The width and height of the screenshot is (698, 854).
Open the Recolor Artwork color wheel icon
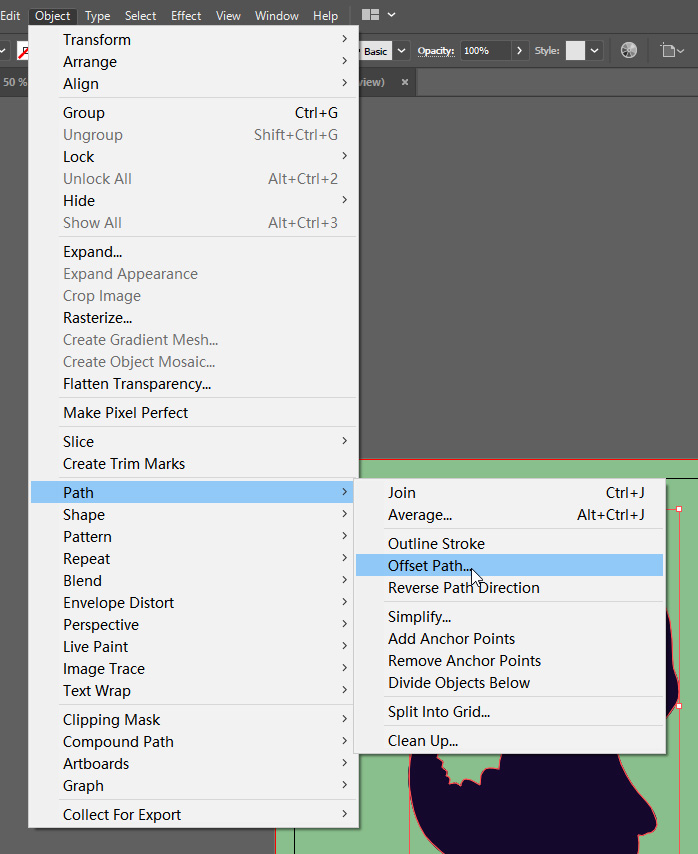tap(629, 50)
